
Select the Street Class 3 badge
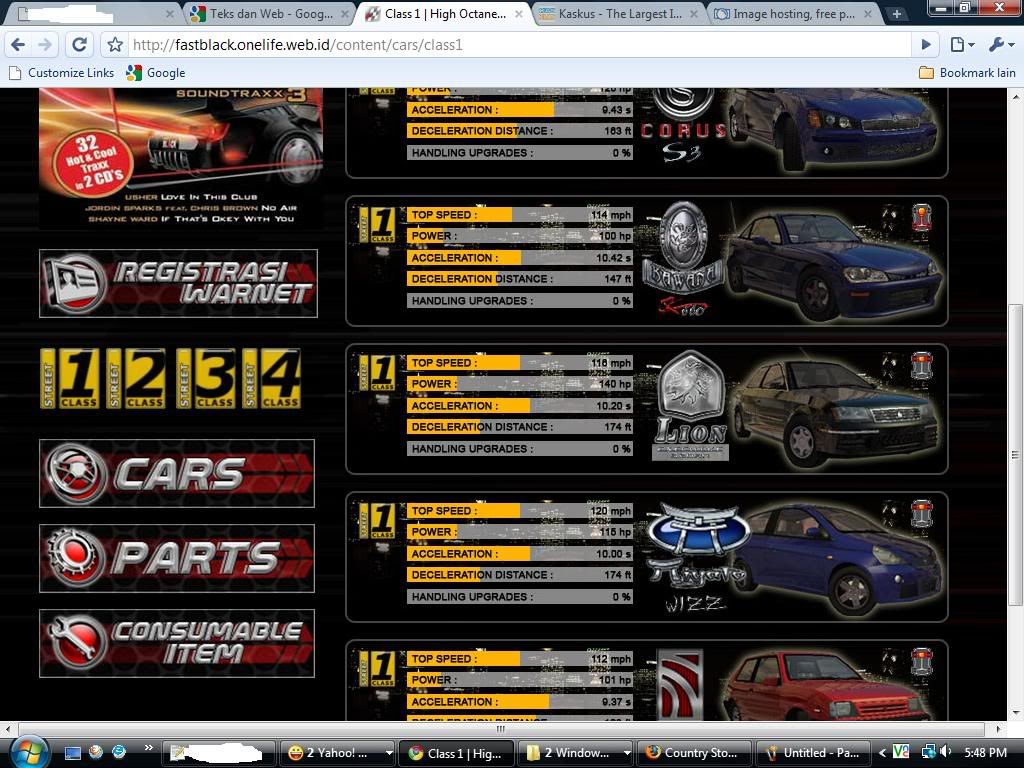(x=205, y=378)
